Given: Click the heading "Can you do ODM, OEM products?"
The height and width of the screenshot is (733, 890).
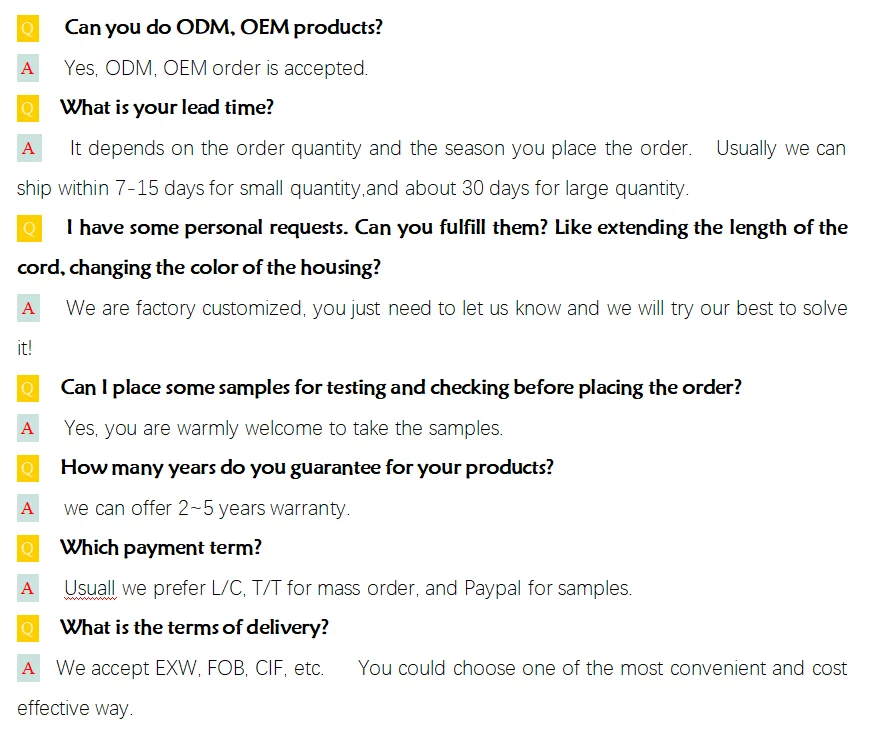Looking at the screenshot, I should 223,28.
